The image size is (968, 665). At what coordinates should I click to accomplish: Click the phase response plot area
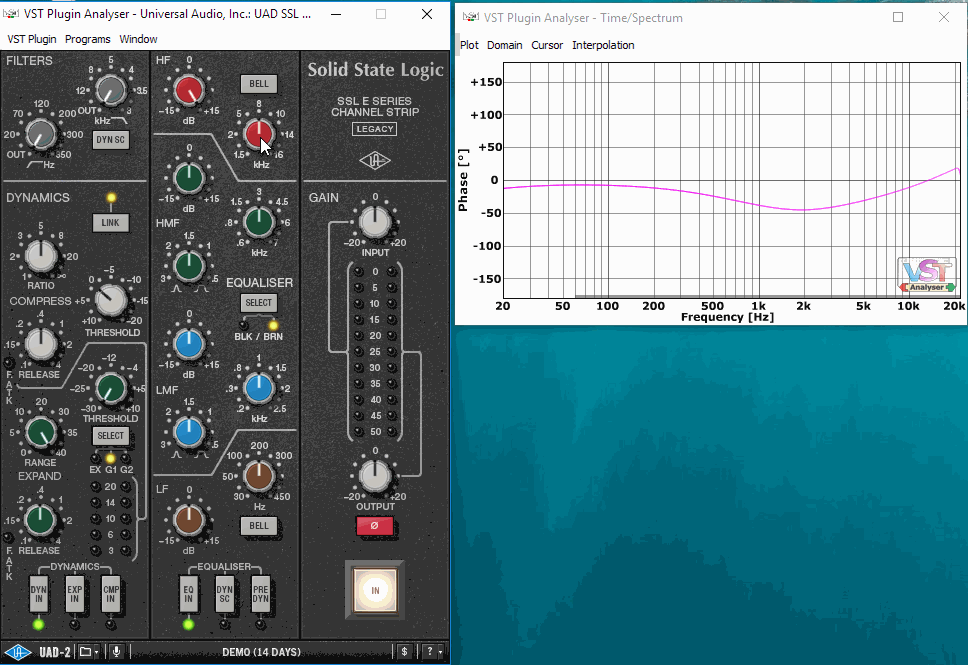tap(732, 180)
